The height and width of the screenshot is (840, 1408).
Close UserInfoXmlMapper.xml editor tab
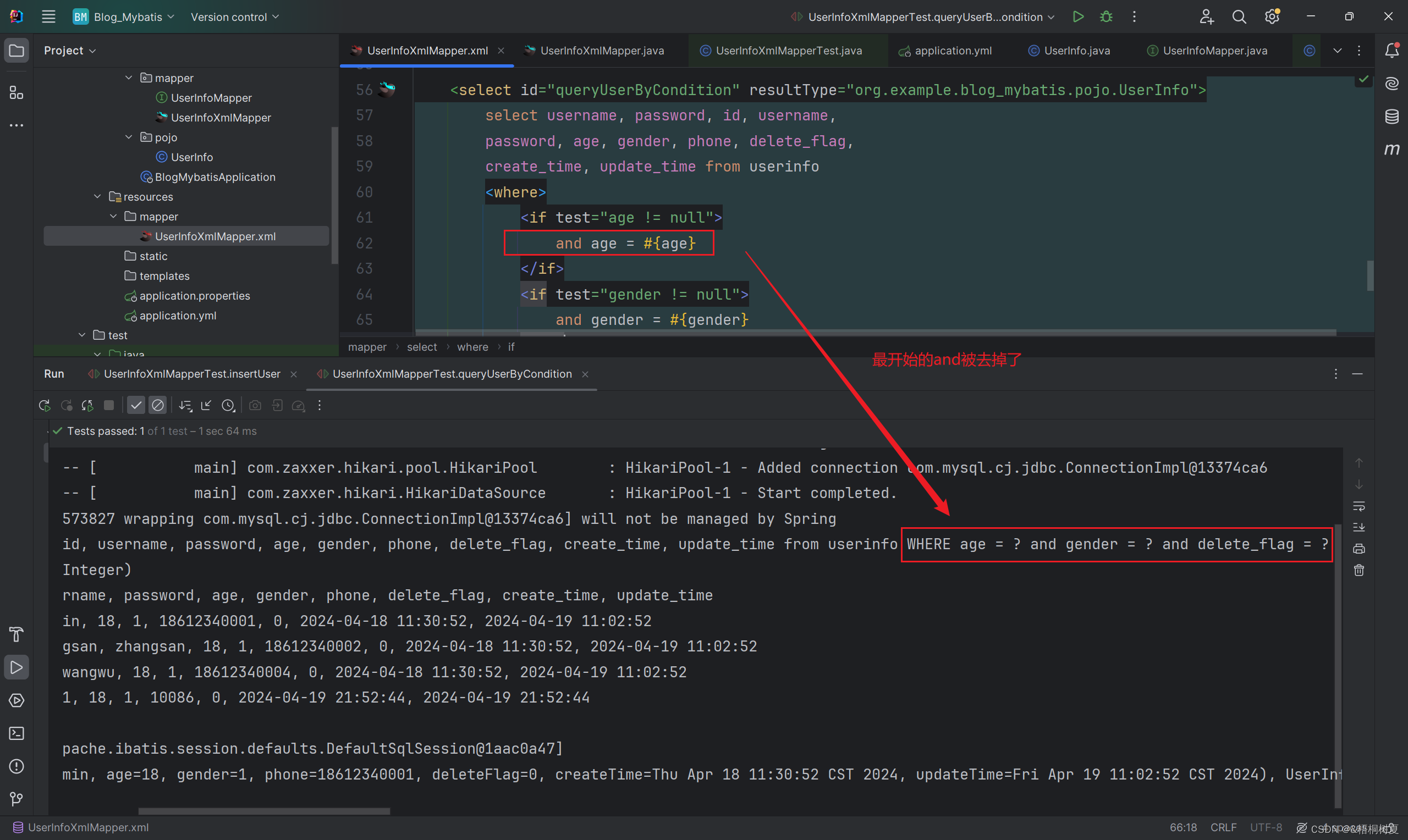501,51
